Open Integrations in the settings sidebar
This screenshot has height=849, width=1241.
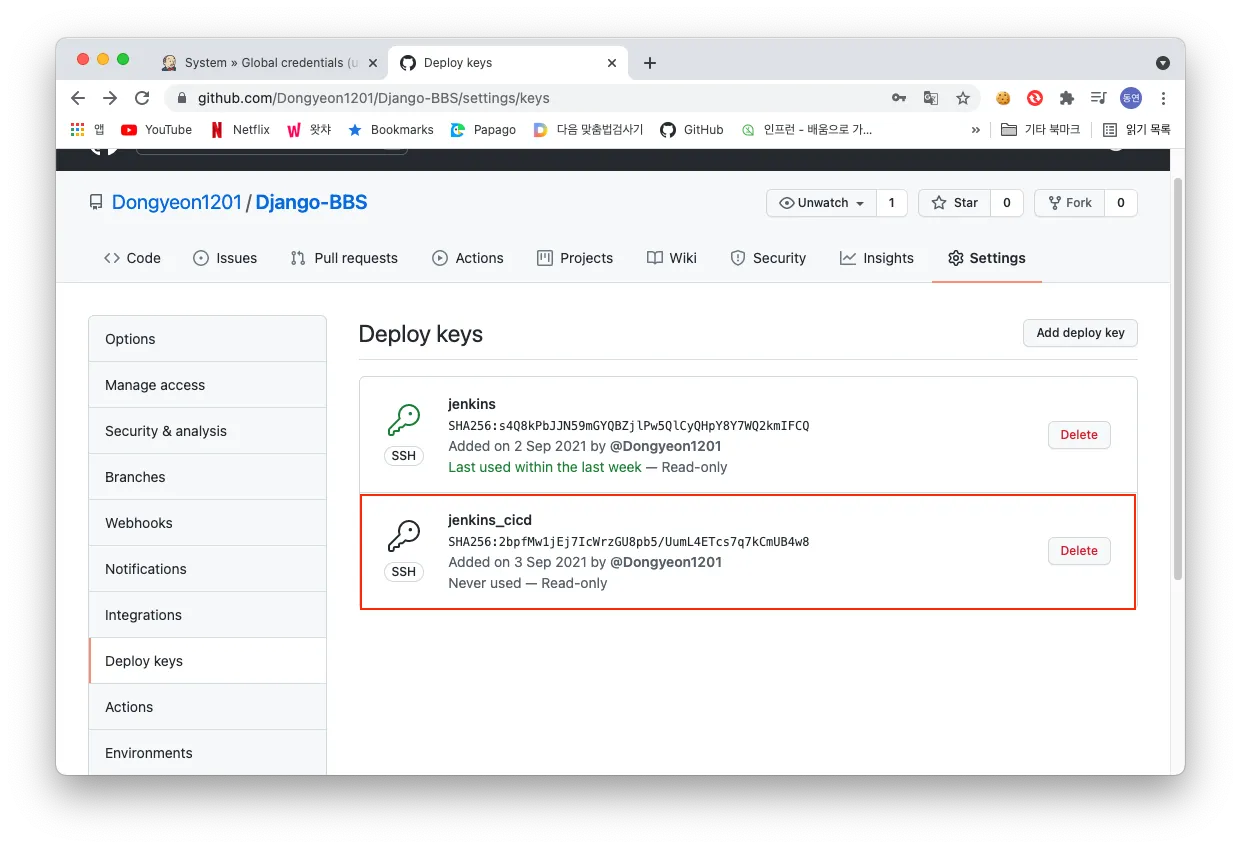[208, 615]
